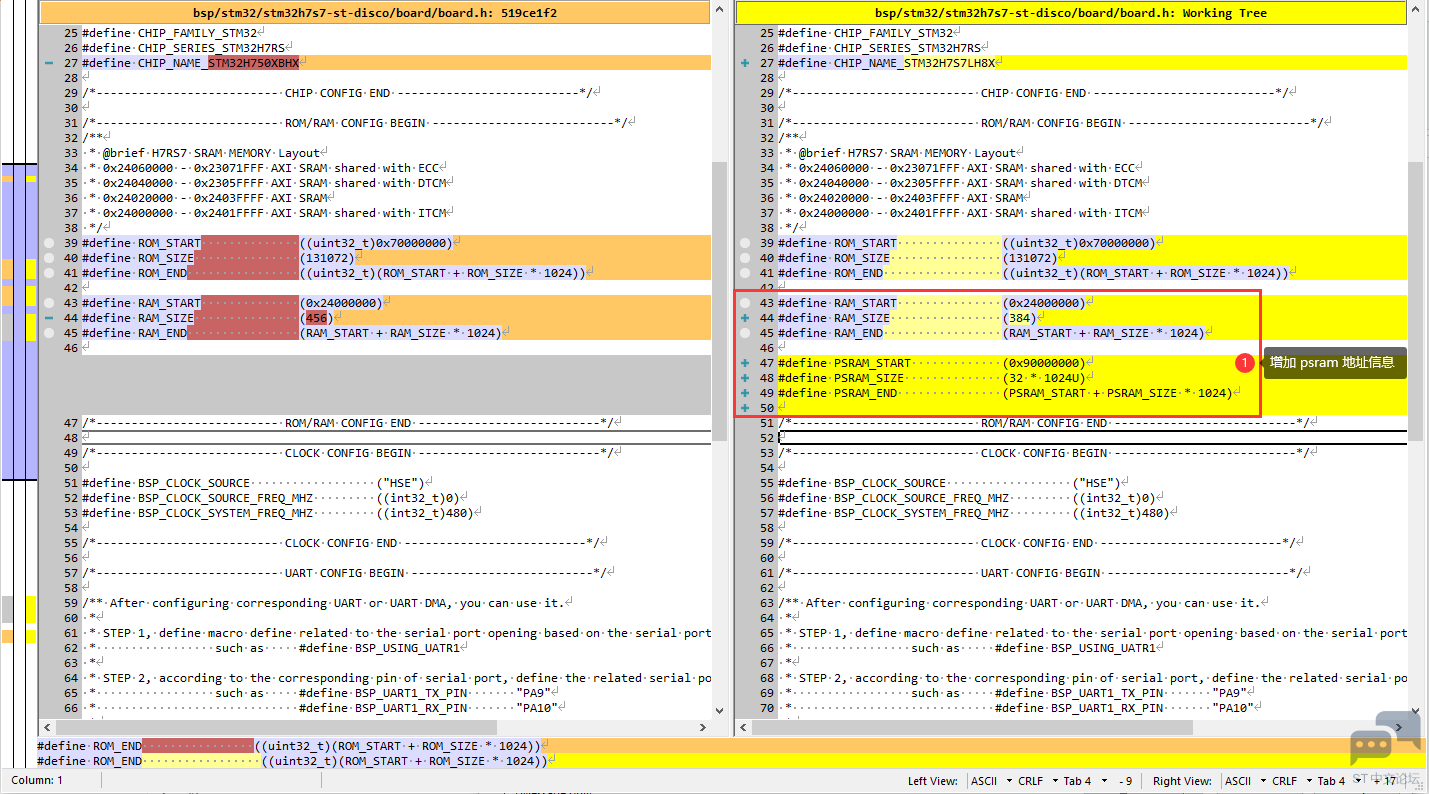
Task: Click right pane vertical scroll down arrow
Action: coord(1415,711)
